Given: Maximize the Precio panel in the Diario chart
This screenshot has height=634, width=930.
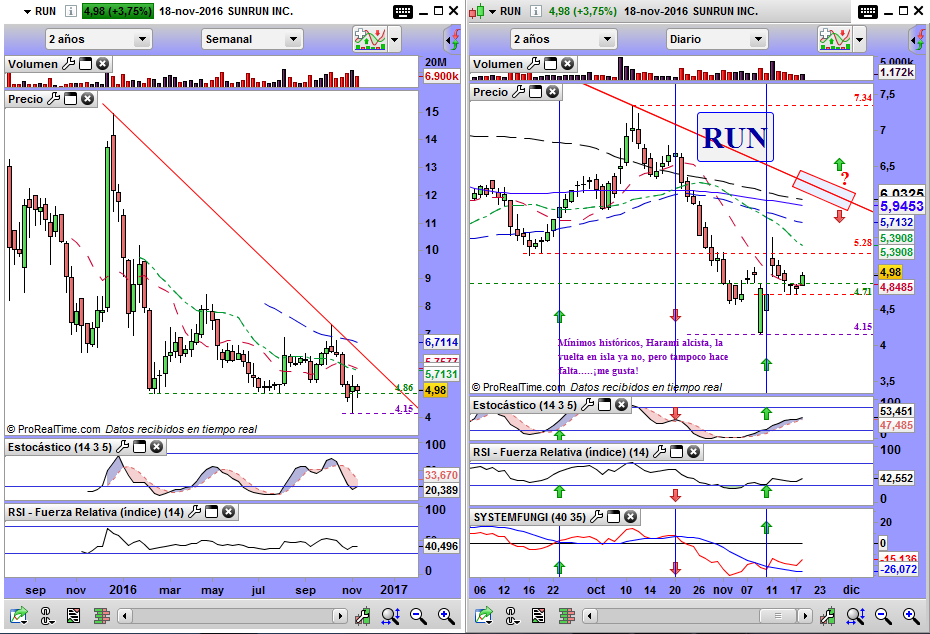Looking at the screenshot, I should tap(536, 91).
